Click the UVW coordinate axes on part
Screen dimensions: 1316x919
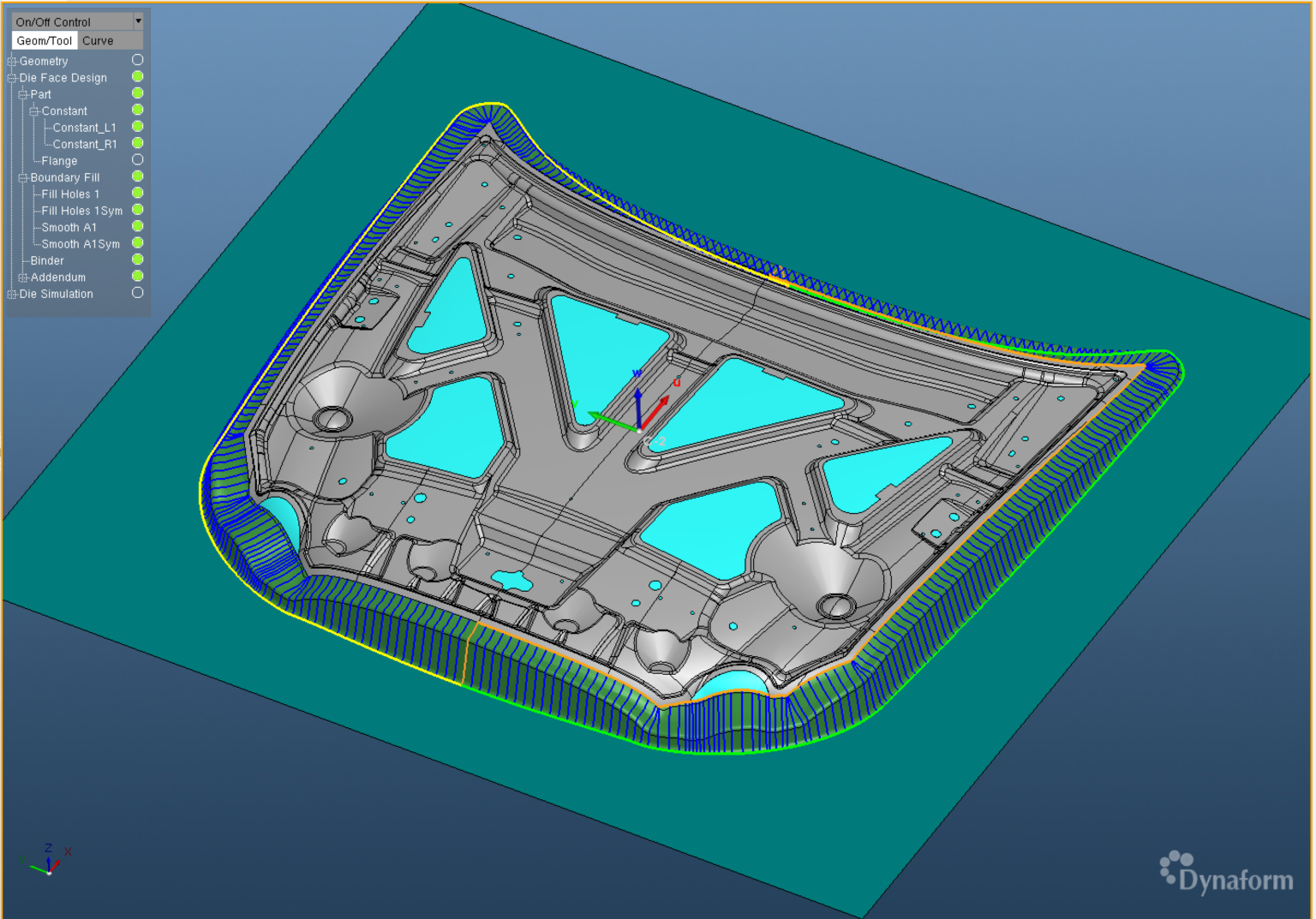point(638,409)
